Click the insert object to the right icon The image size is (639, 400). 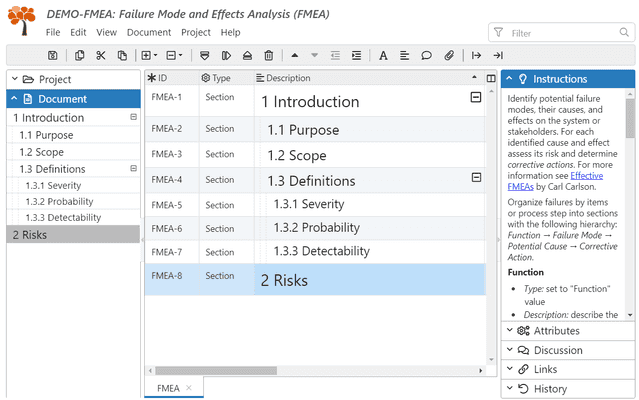pos(226,55)
